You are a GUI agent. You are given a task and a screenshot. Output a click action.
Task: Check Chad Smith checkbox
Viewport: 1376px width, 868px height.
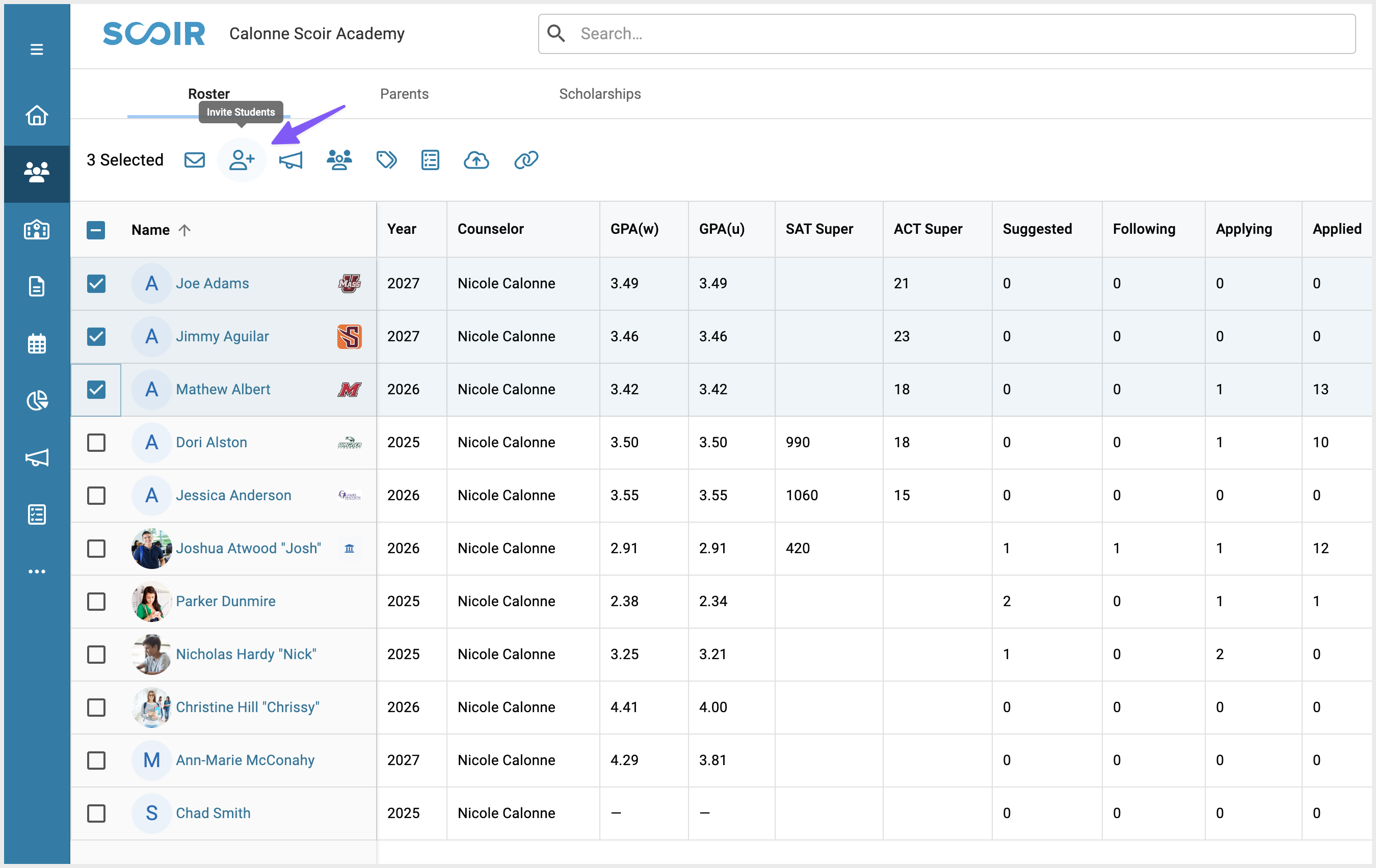(96, 813)
